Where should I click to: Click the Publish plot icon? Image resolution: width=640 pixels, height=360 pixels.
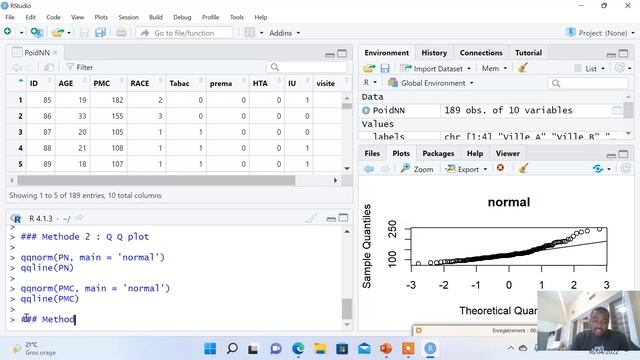(598, 169)
